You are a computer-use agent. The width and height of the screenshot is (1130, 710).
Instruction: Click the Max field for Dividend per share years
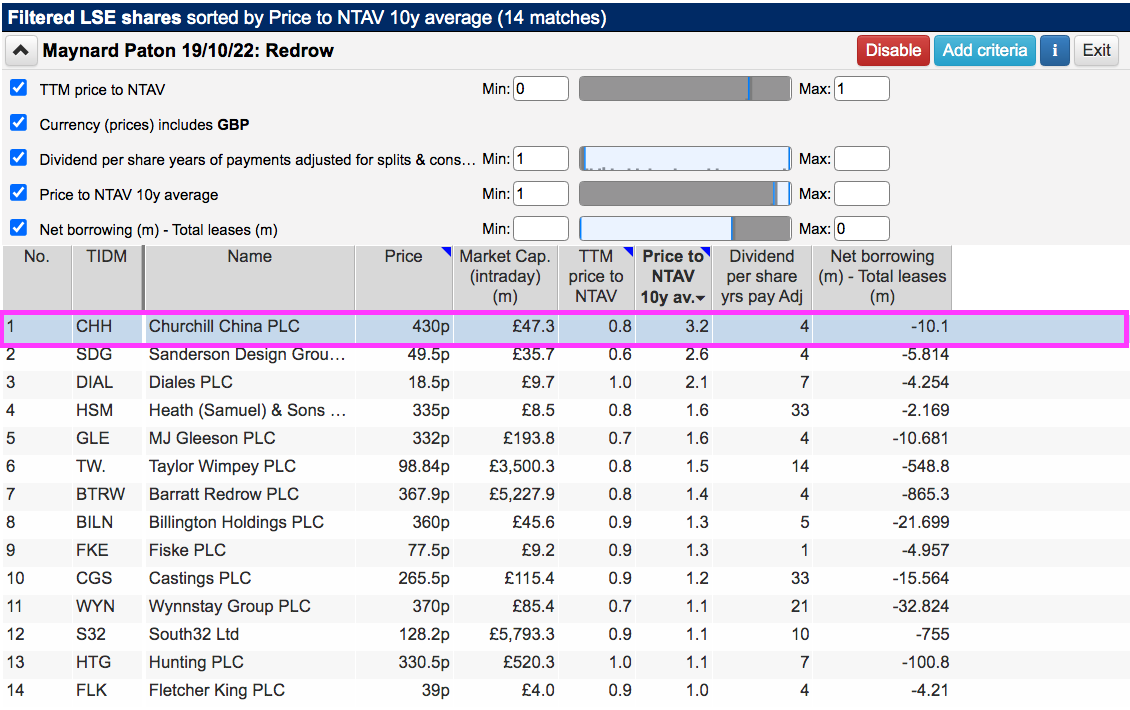(x=862, y=159)
